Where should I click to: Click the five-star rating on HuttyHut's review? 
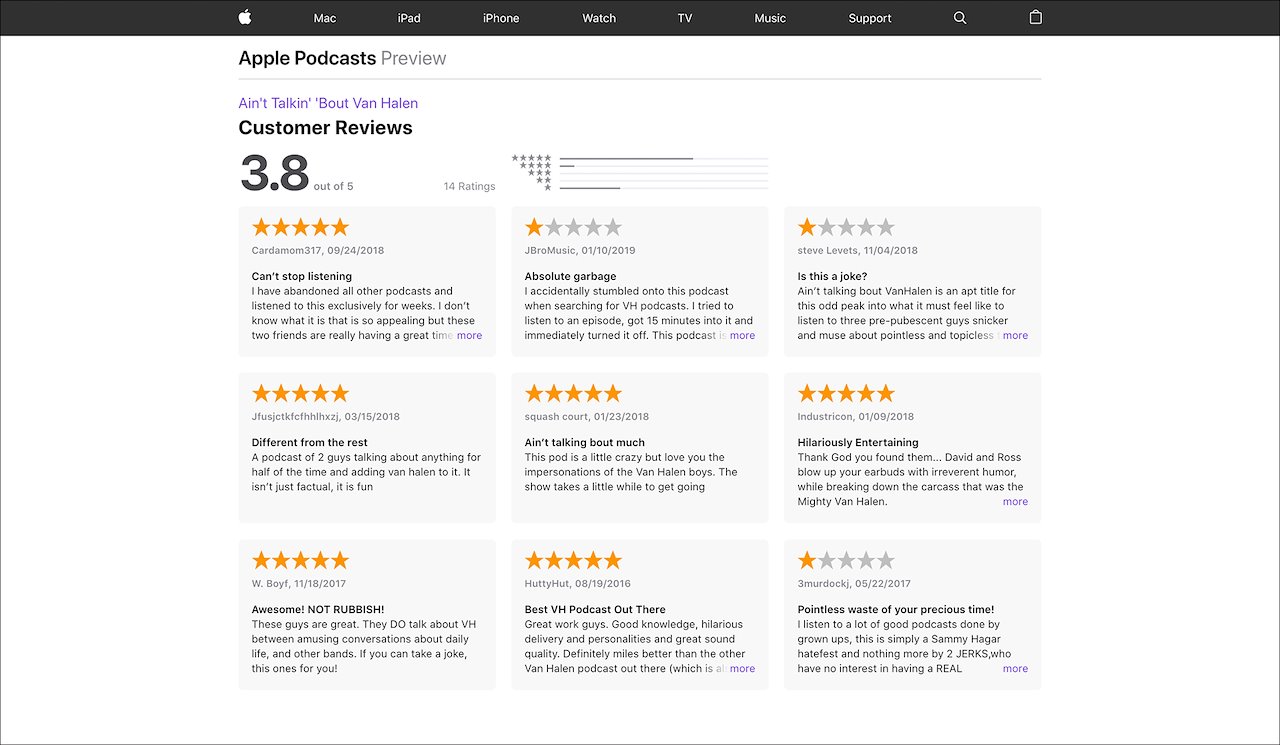coord(573,560)
